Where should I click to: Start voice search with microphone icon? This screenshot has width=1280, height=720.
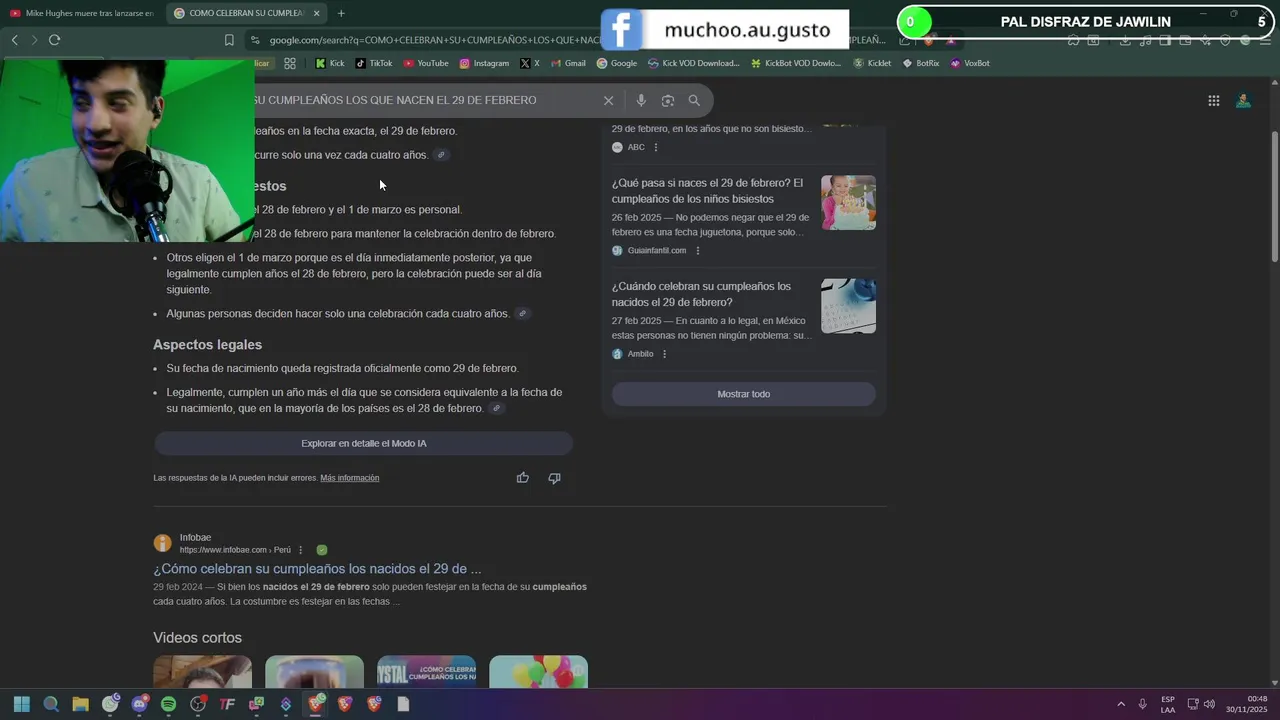point(641,100)
